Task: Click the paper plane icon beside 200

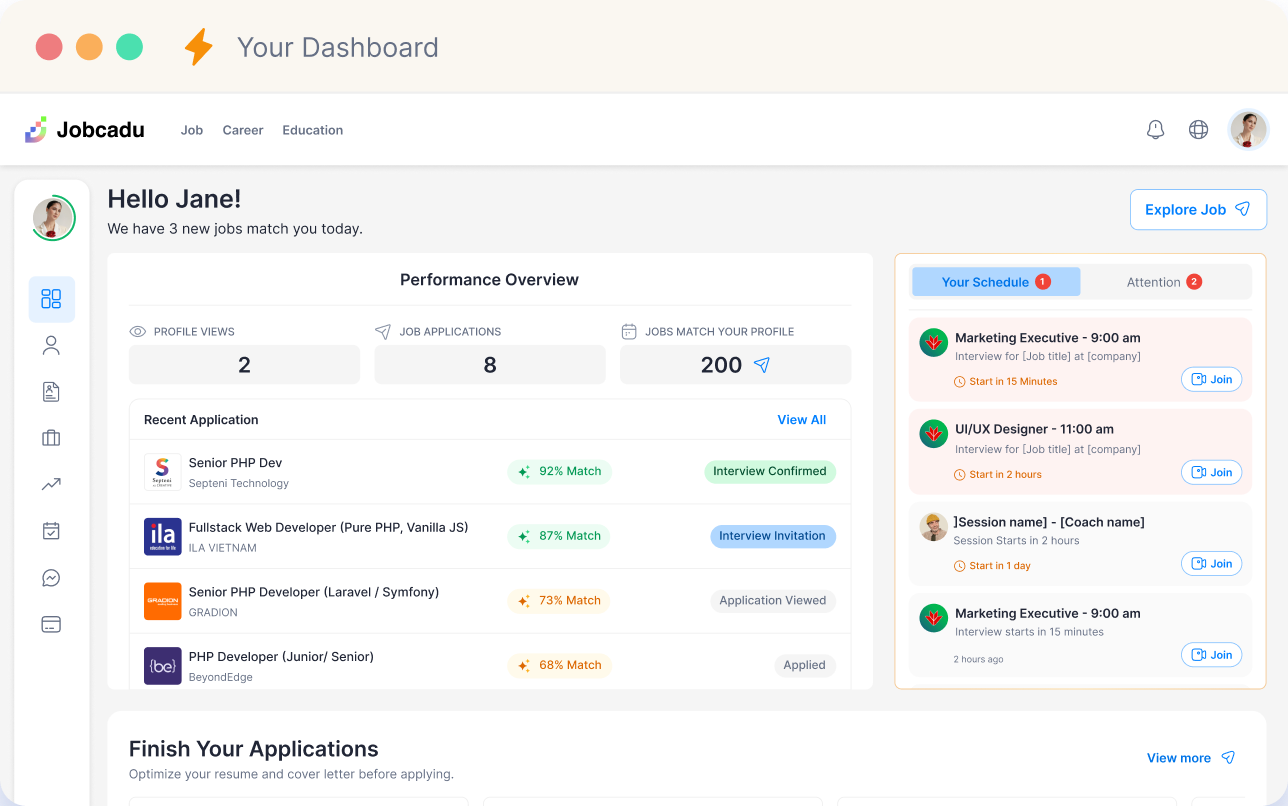Action: (762, 365)
